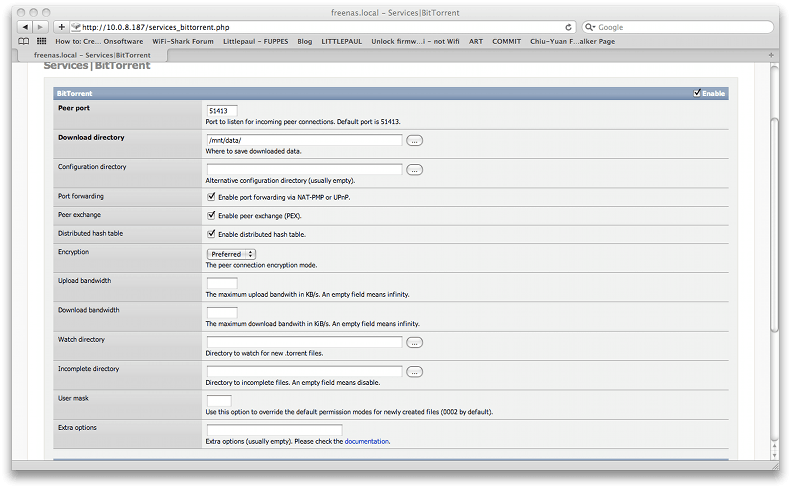The image size is (791, 488).
Task: Click the Peer port field
Action: [x=222, y=111]
